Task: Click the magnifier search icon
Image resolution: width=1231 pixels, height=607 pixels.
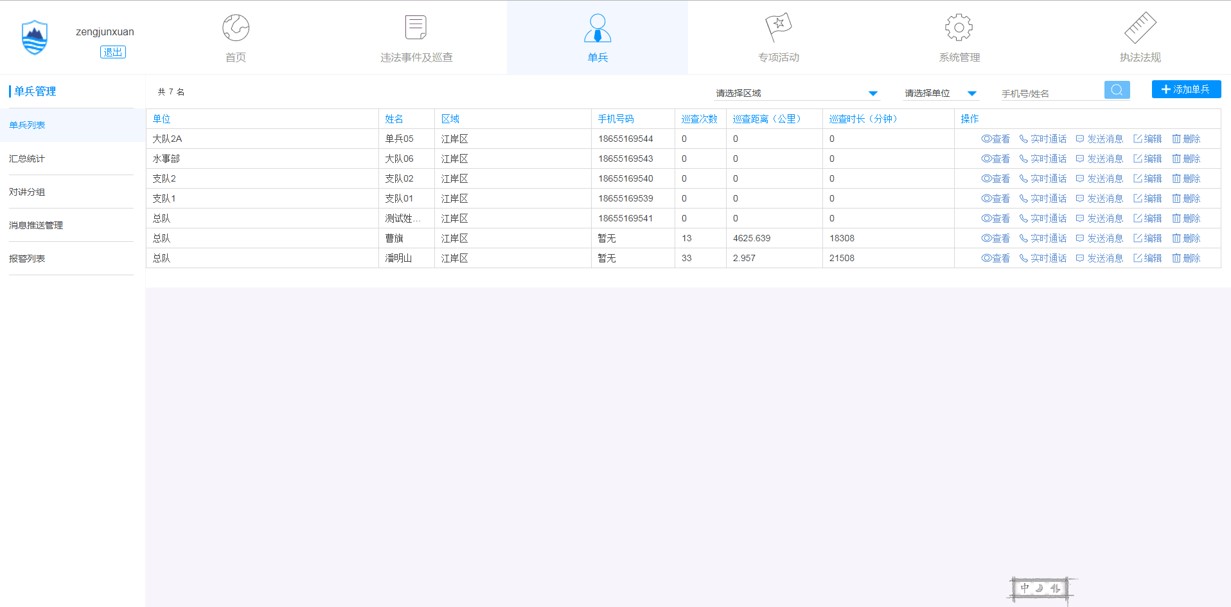Action: 1116,90
